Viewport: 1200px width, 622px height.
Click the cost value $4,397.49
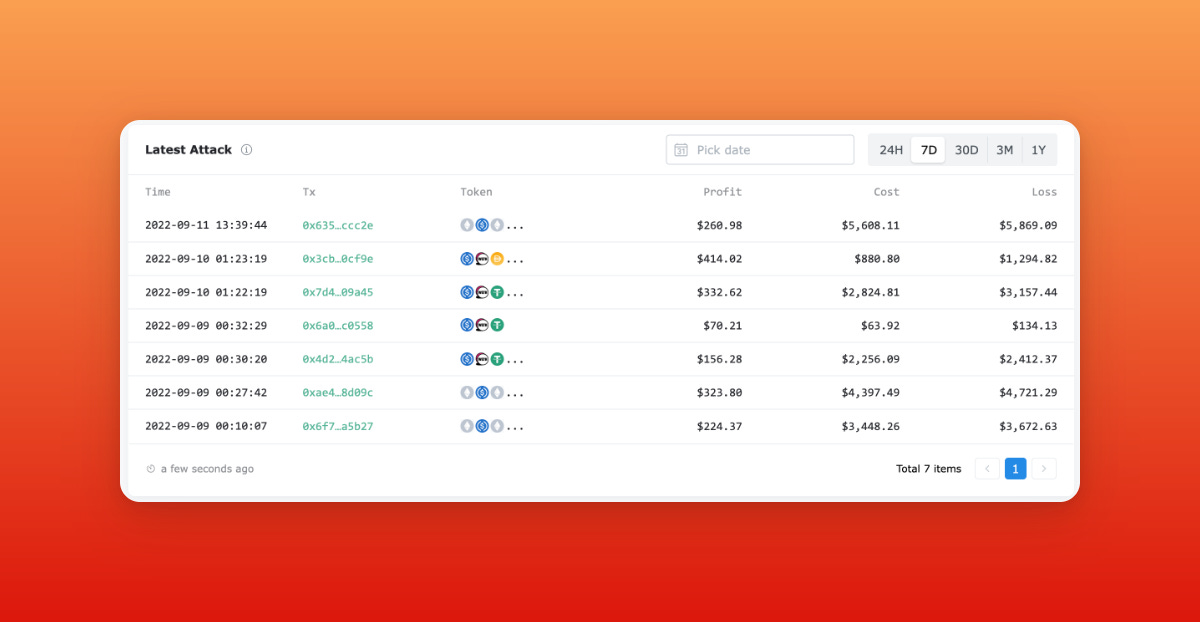tap(870, 392)
